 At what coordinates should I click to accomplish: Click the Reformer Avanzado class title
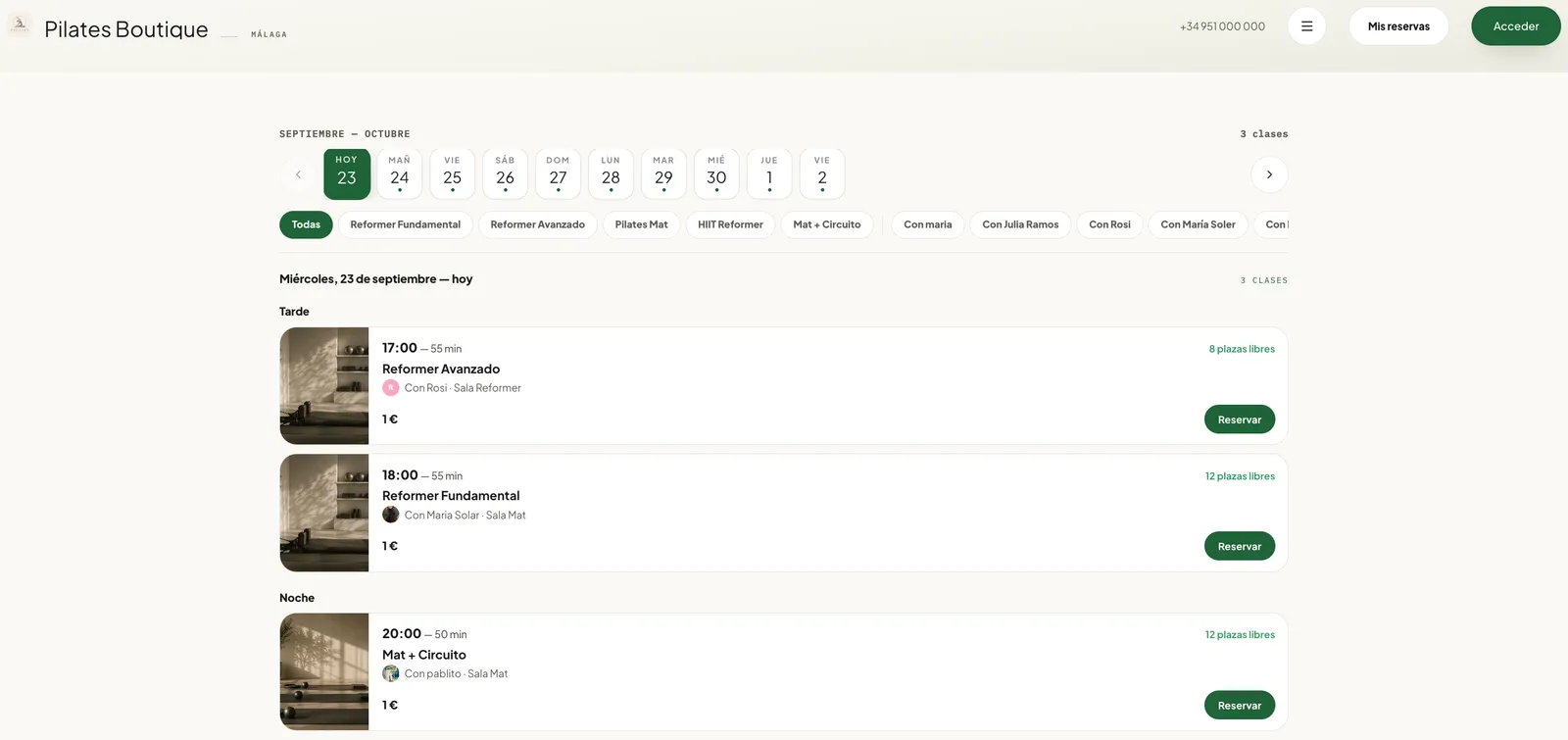pyautogui.click(x=441, y=369)
